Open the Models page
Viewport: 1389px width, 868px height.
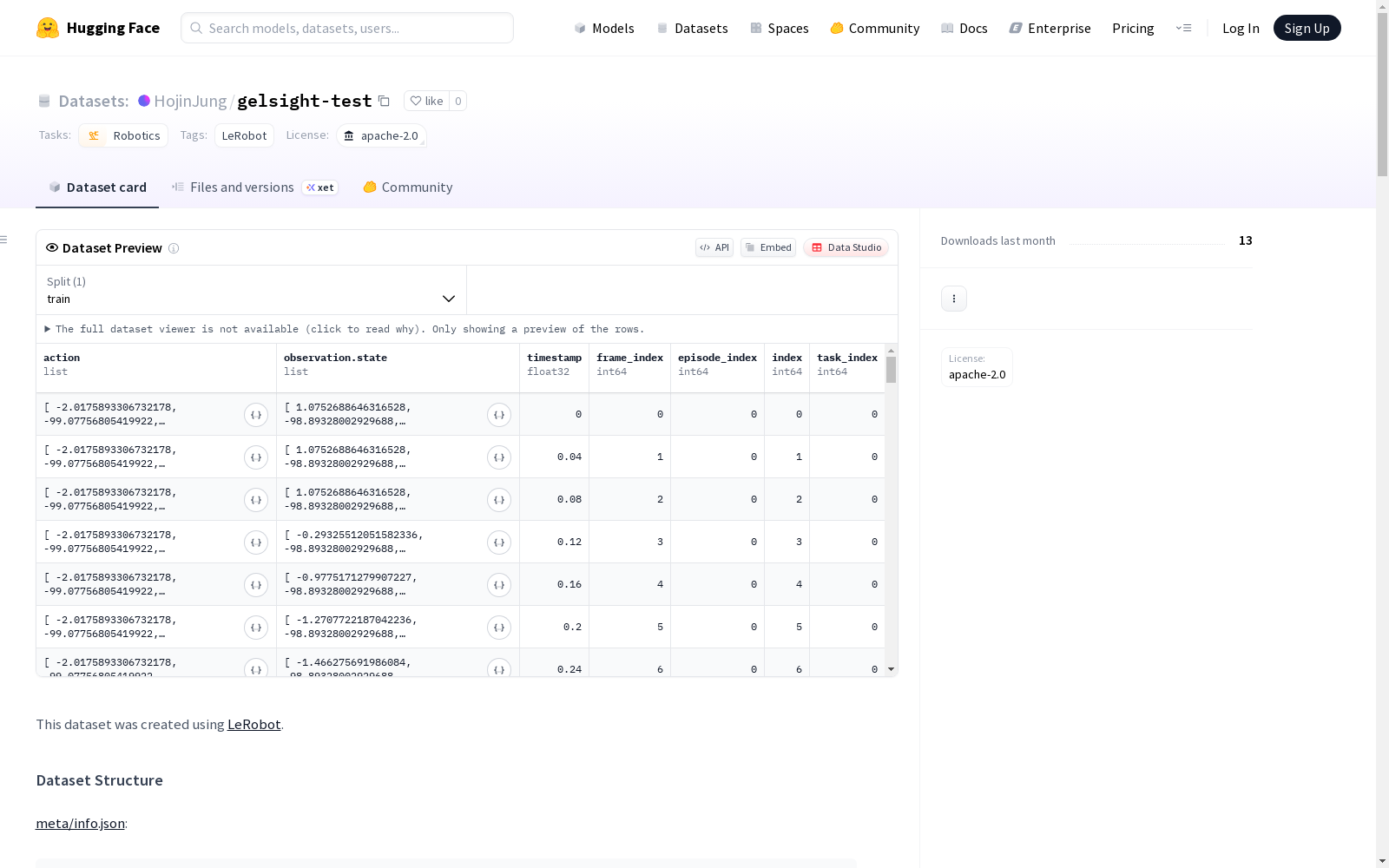(604, 28)
